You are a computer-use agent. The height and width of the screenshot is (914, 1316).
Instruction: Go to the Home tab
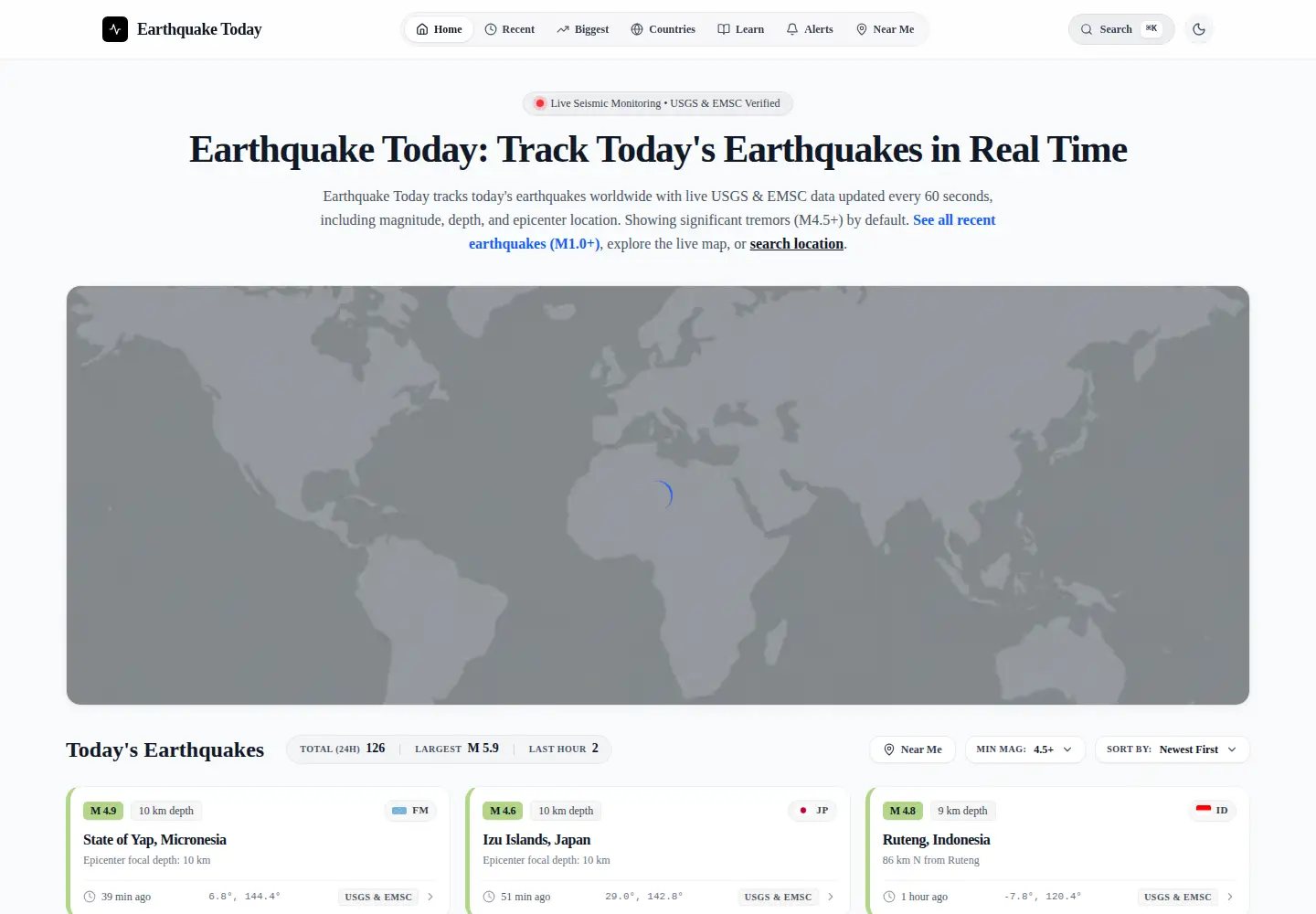tap(440, 29)
